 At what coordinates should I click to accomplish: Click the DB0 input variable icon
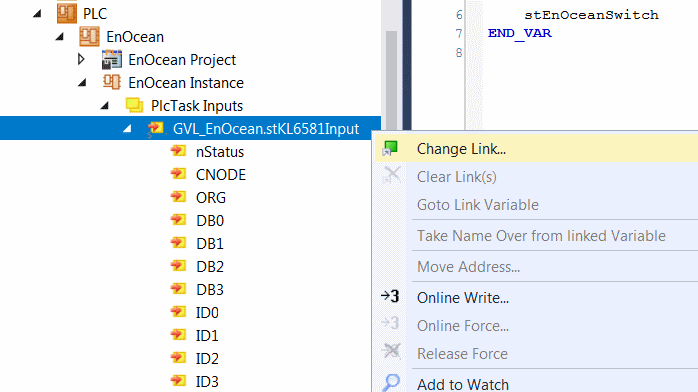click(179, 220)
